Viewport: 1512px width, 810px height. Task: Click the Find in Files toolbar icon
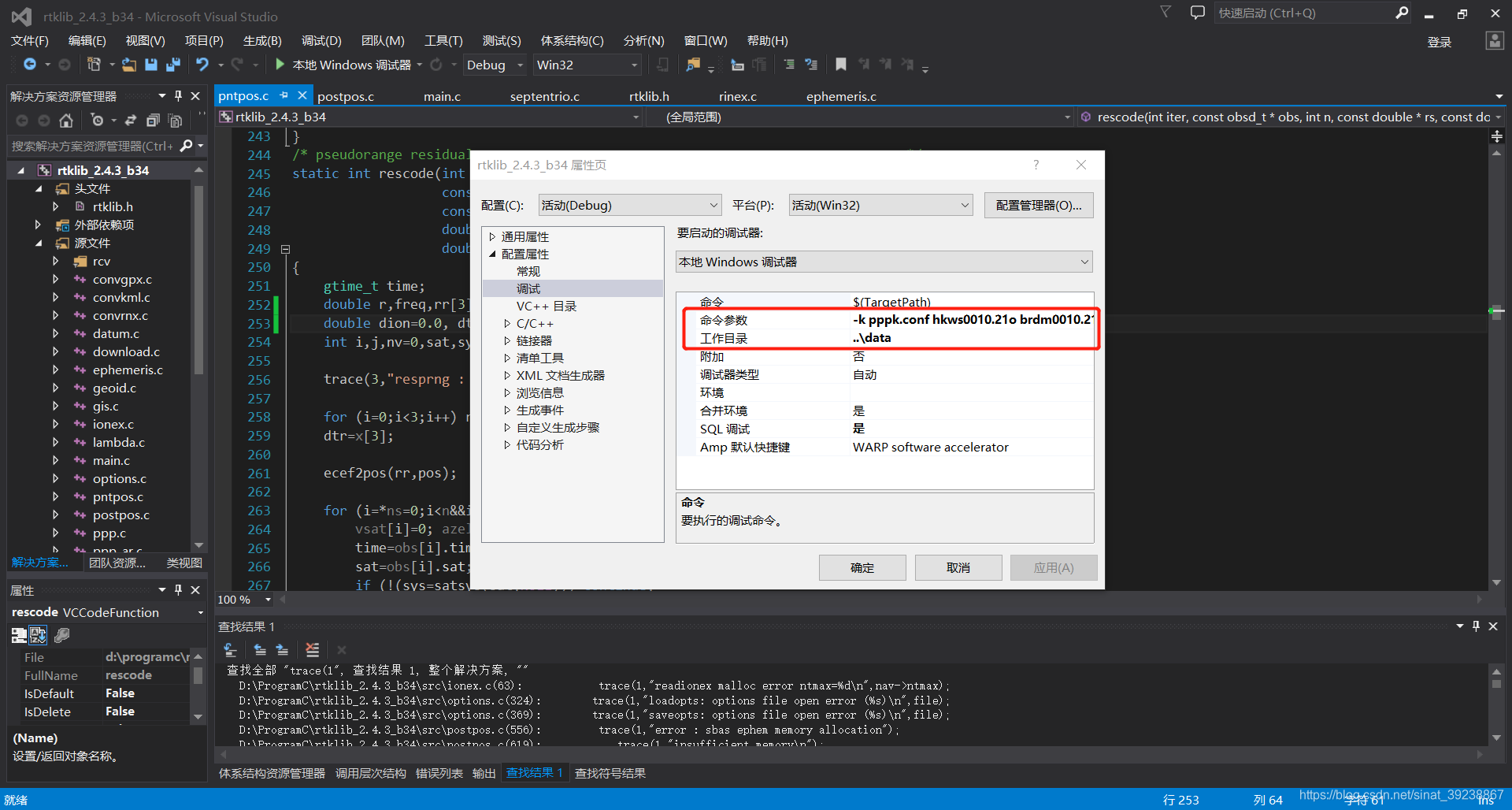tap(693, 65)
